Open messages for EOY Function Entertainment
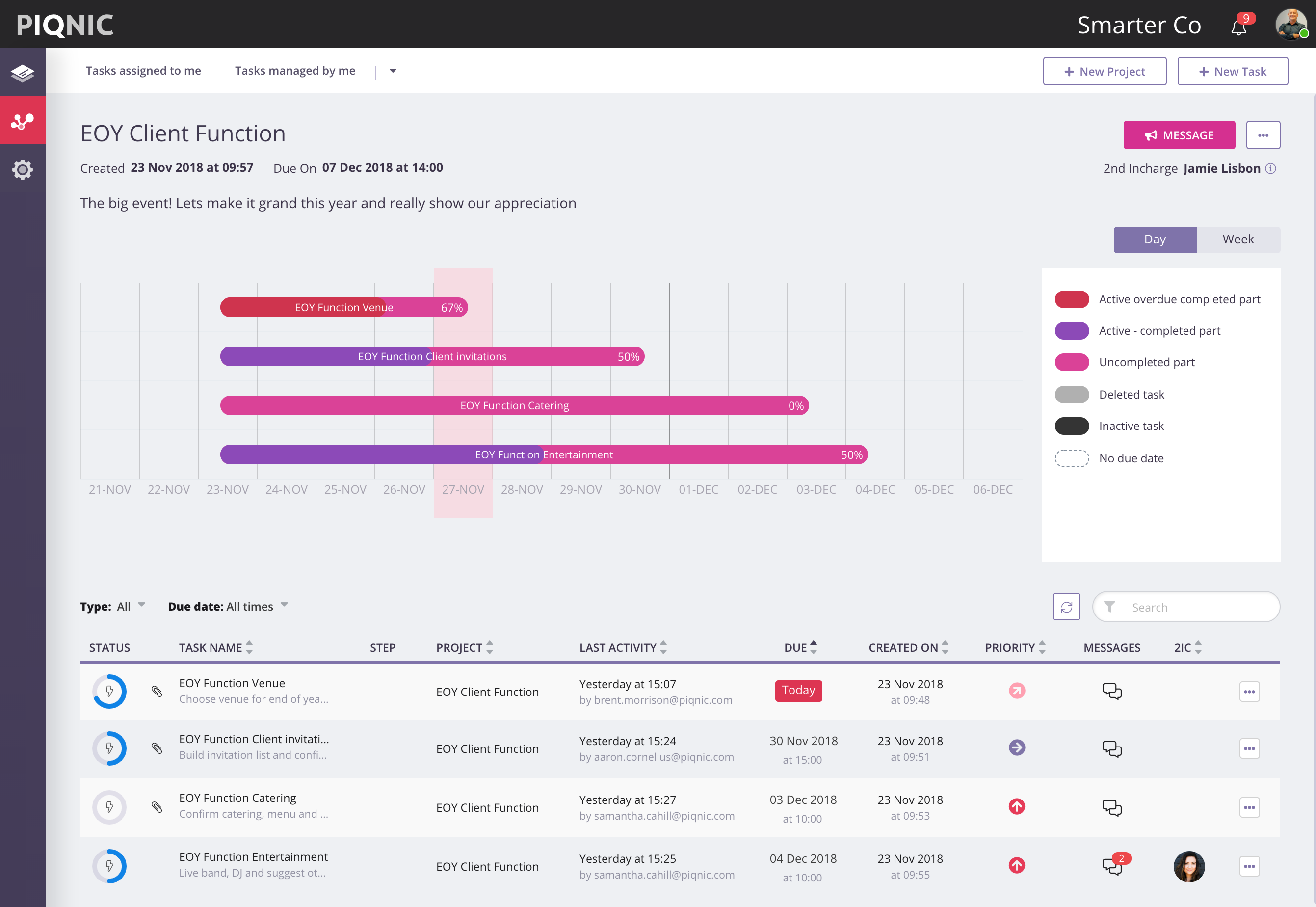The width and height of the screenshot is (1316, 907). coord(1112,867)
